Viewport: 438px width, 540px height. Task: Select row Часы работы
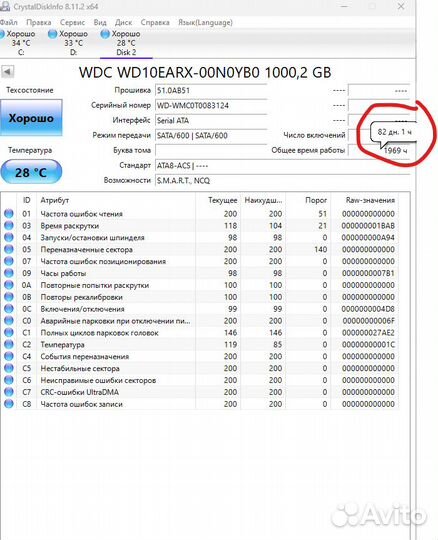pyautogui.click(x=200, y=273)
